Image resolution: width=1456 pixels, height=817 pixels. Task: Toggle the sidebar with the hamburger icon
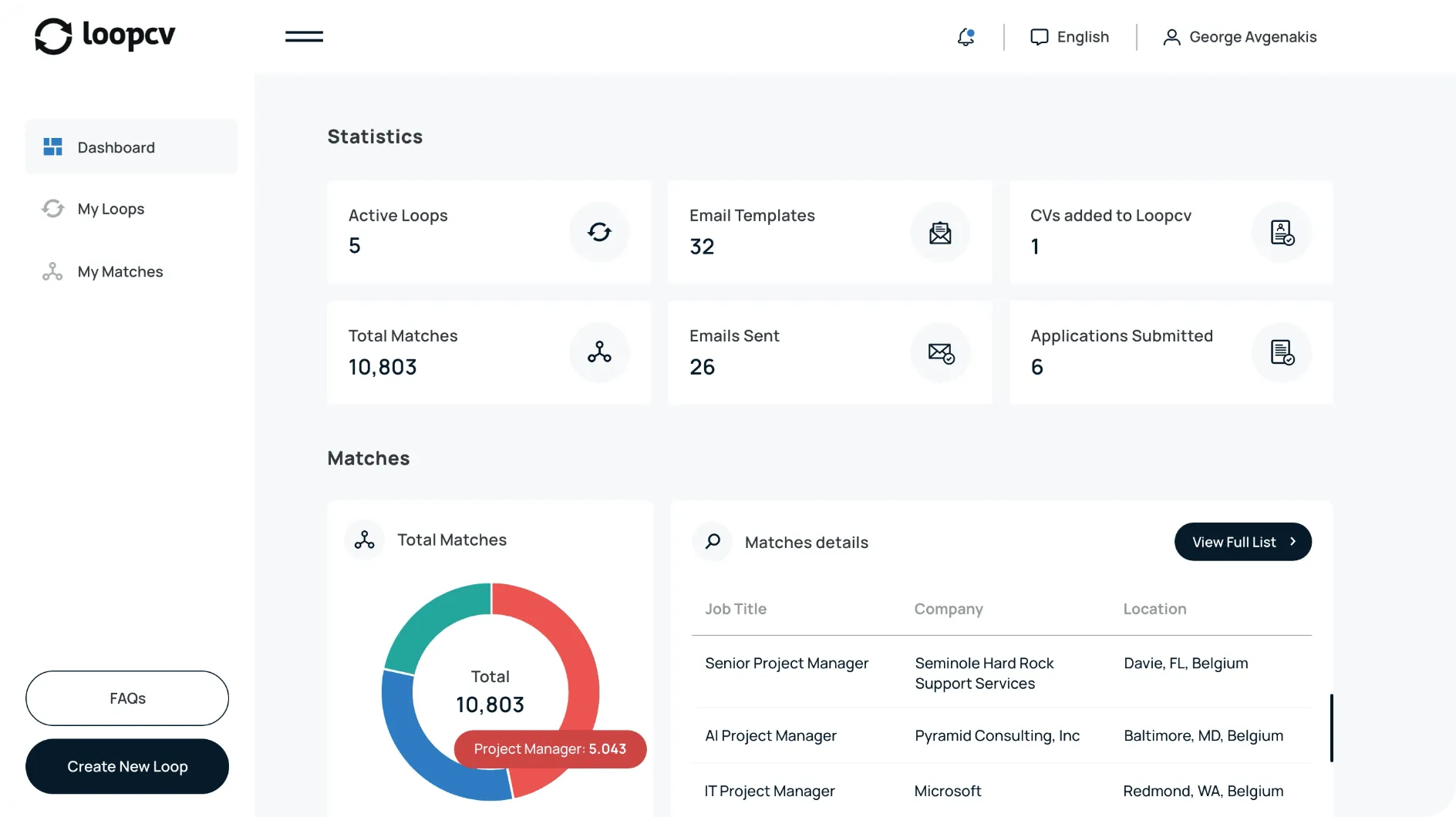click(x=303, y=36)
